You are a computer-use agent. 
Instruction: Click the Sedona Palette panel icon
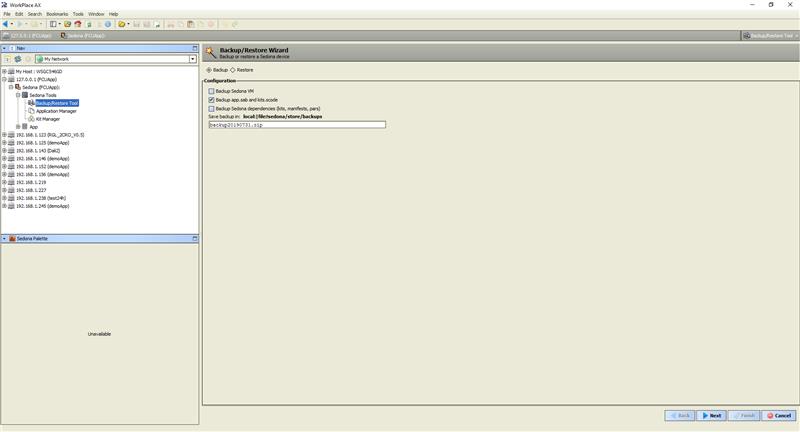coord(12,239)
